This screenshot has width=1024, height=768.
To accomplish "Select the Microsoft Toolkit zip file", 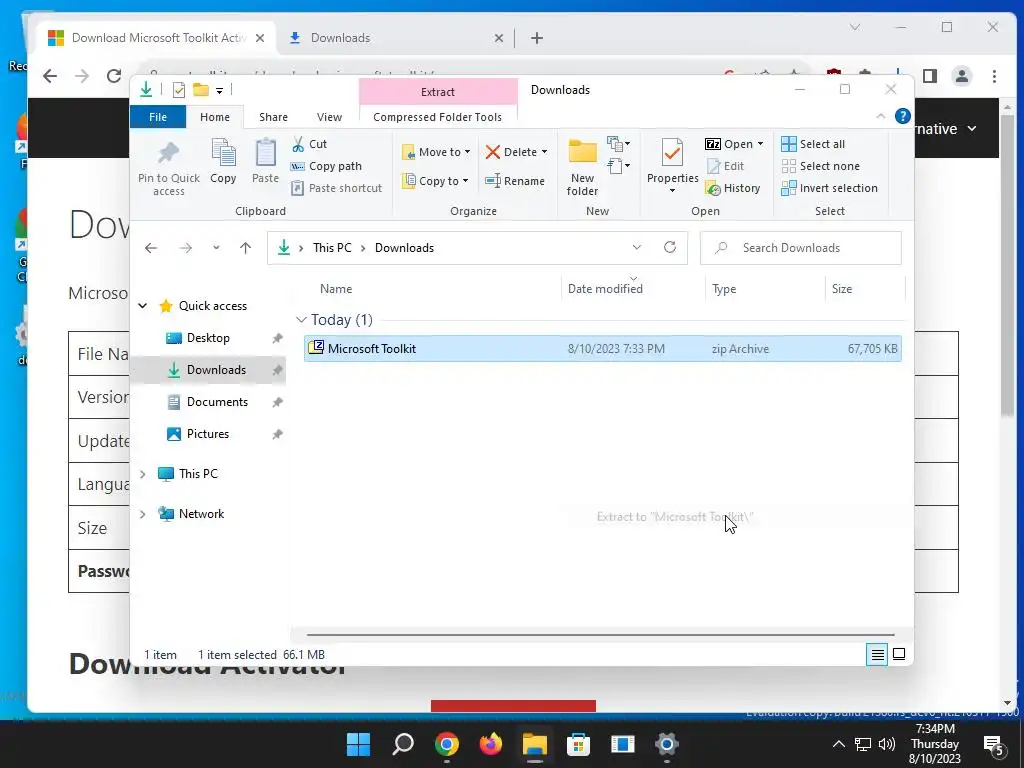I will coord(603,349).
